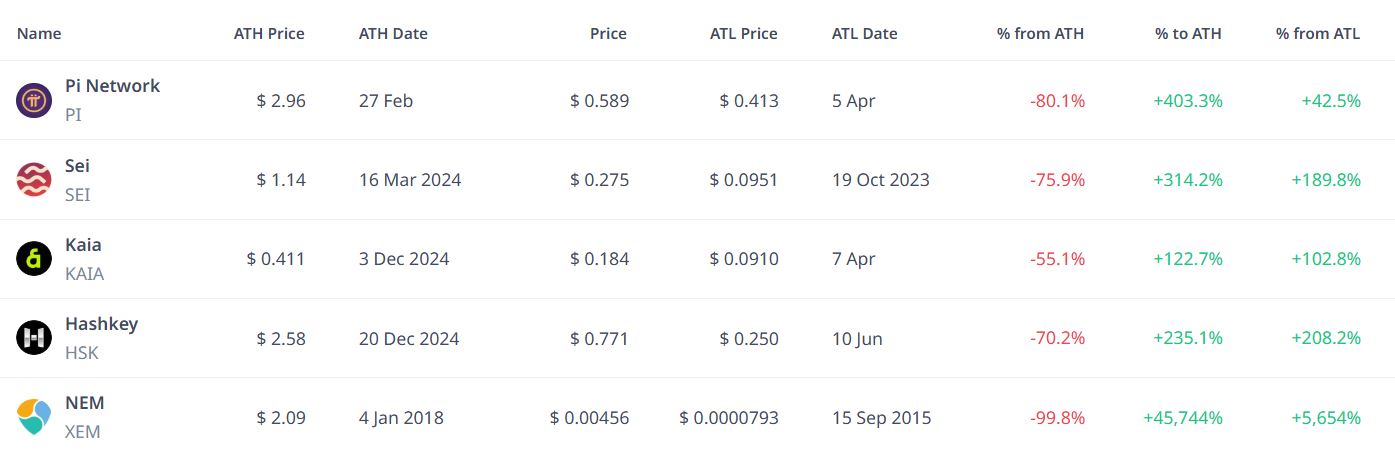Click the Pi Network coin icon
Viewport: 1395px width, 455px height.
(33, 101)
